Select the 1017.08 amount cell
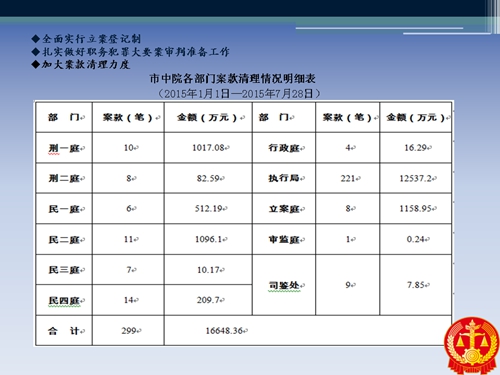 [208, 148]
